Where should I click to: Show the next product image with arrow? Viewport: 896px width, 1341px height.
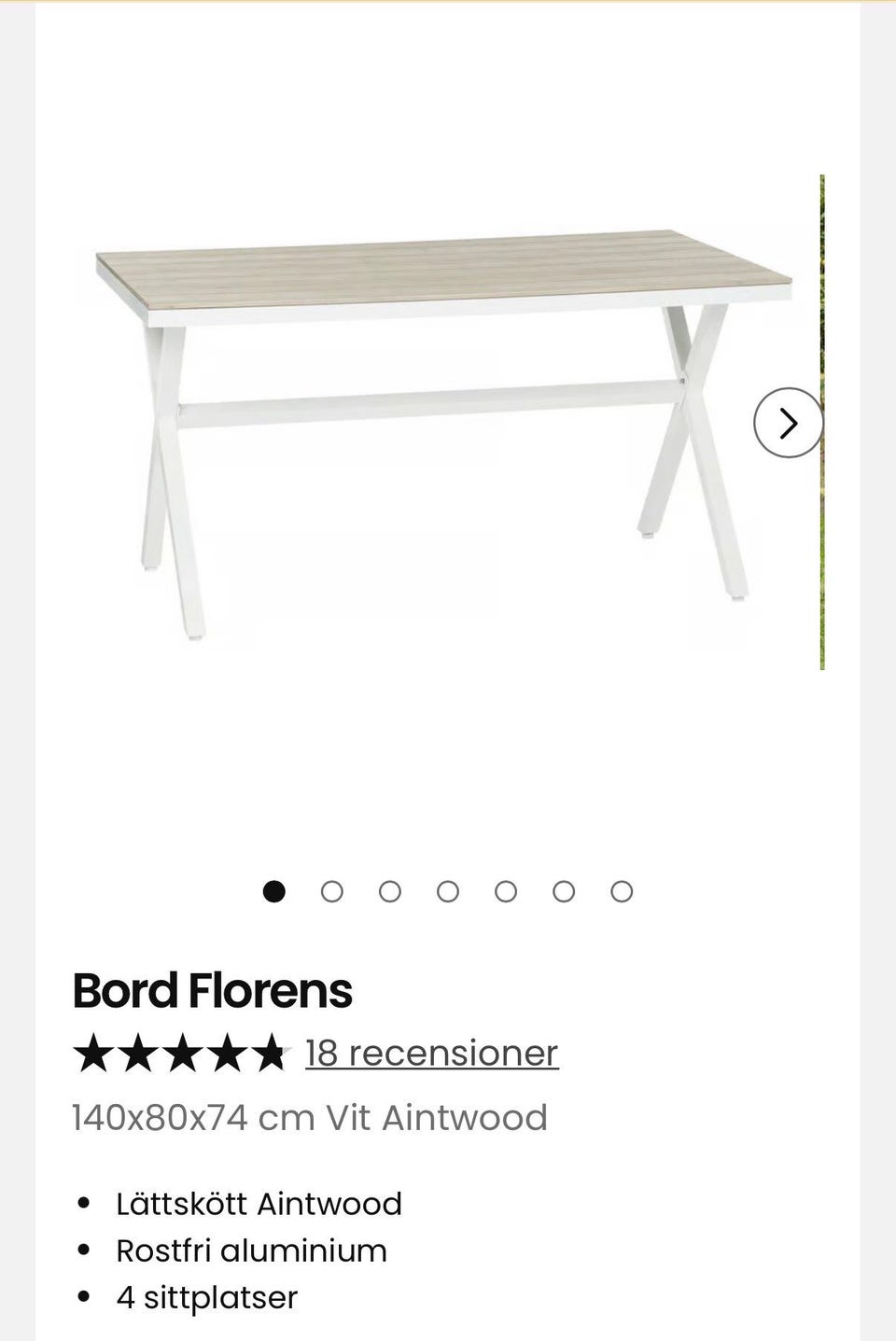point(789,423)
